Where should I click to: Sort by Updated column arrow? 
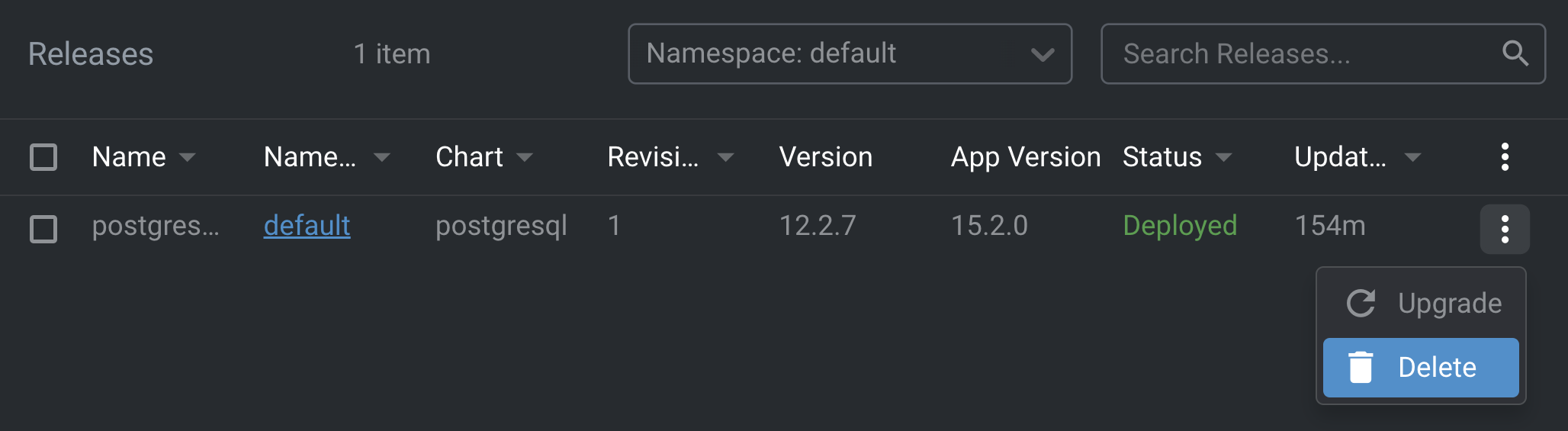[1412, 157]
